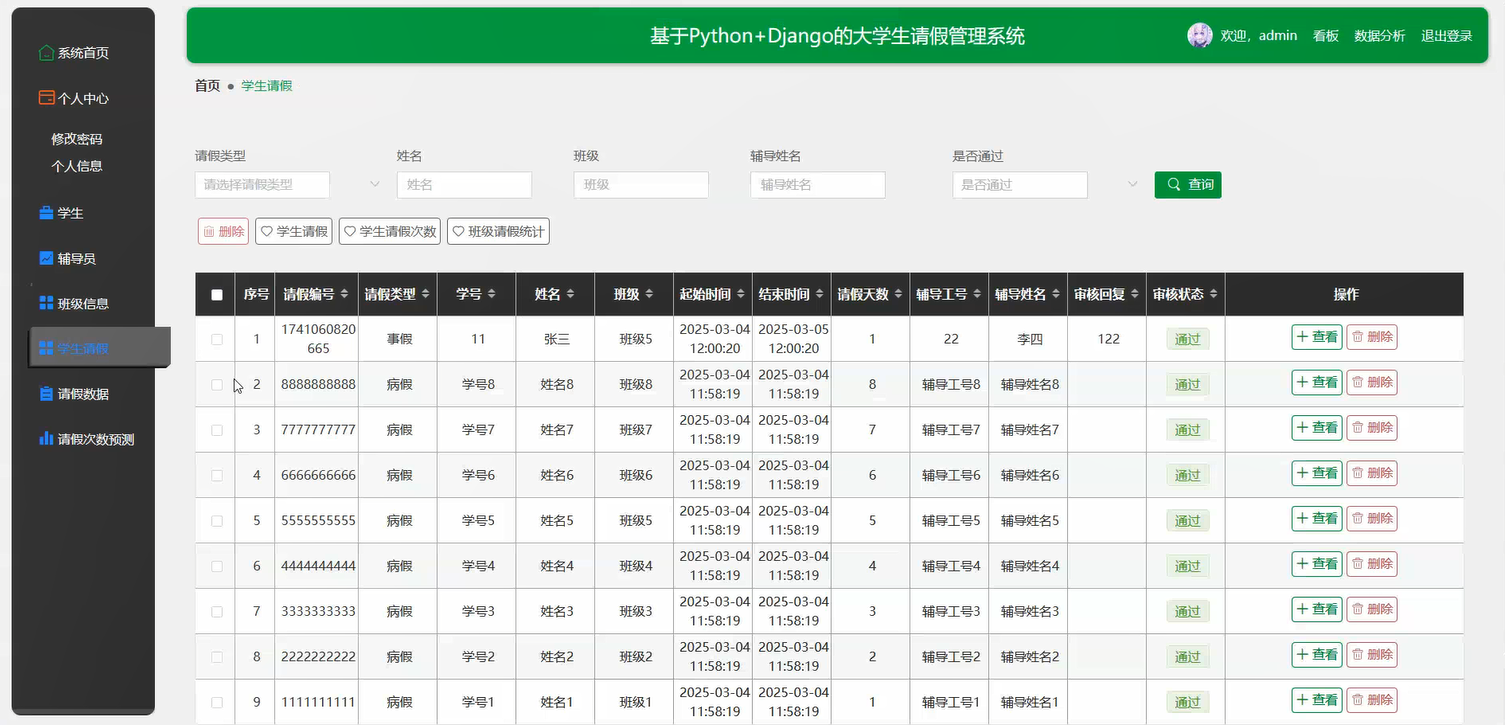The image size is (1505, 725).
Task: Sort by 结束时间 column arrows
Action: tap(820, 294)
